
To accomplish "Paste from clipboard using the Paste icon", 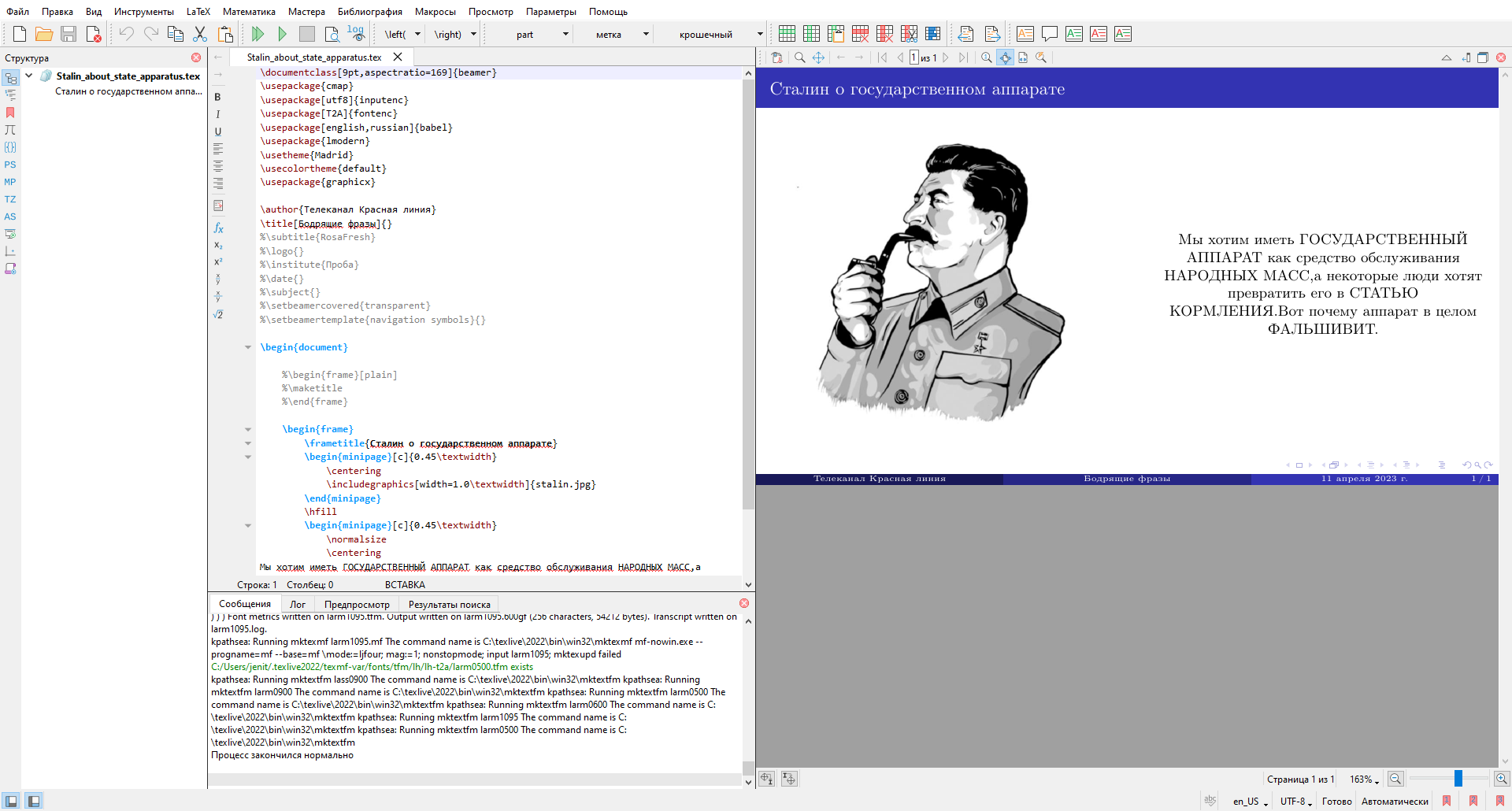I will pos(225,34).
